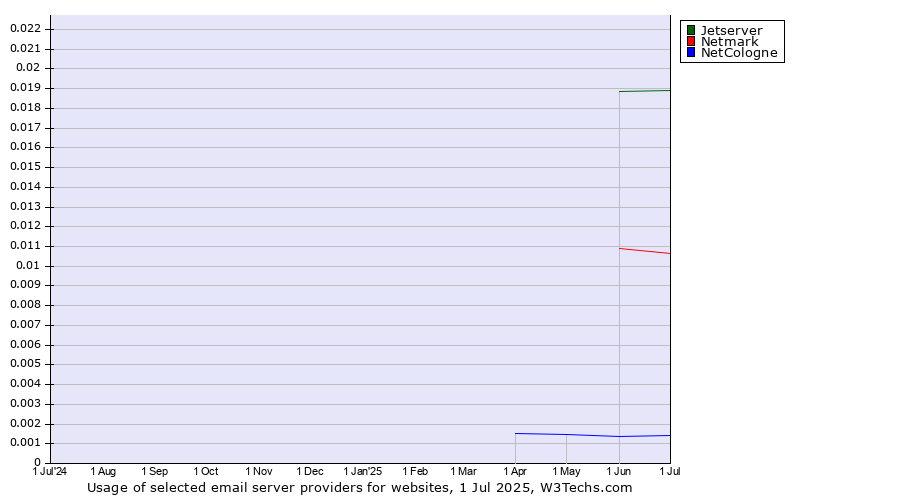Click the "1 Dec" x-axis label
The image size is (900, 500).
(x=309, y=471)
